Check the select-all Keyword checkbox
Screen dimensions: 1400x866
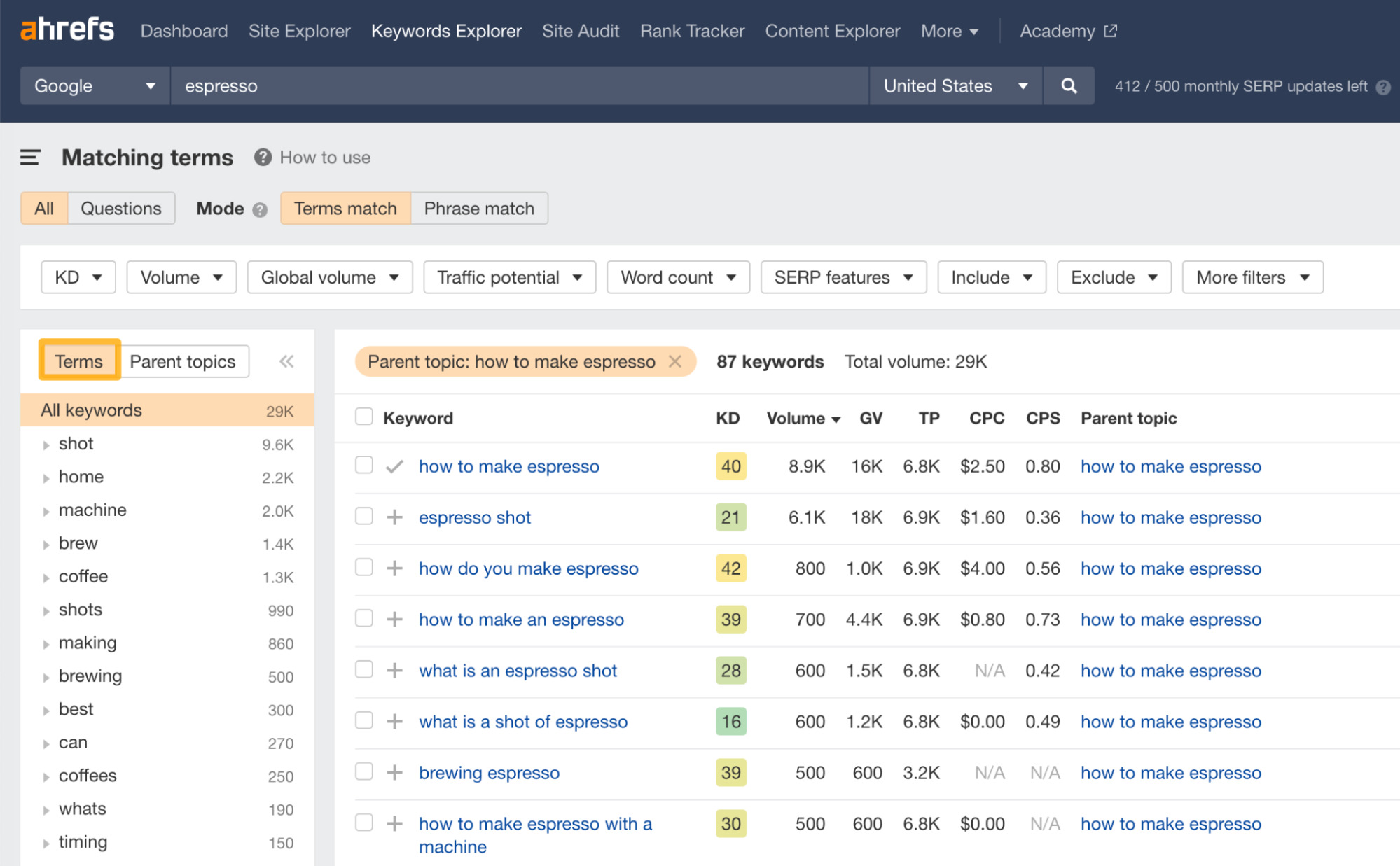pos(364,416)
